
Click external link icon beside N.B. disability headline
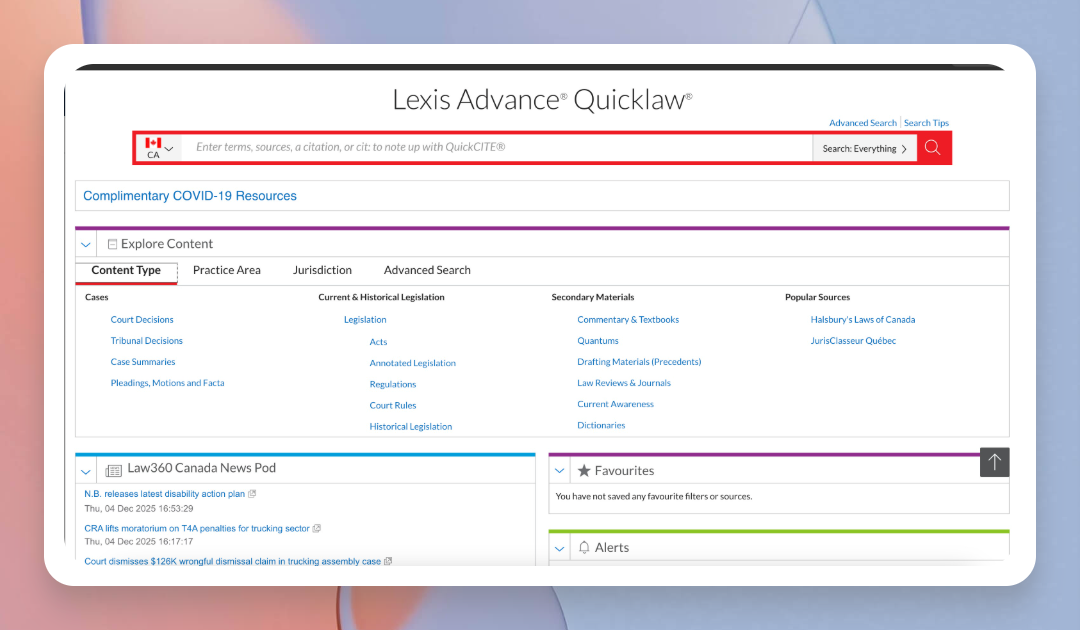252,494
